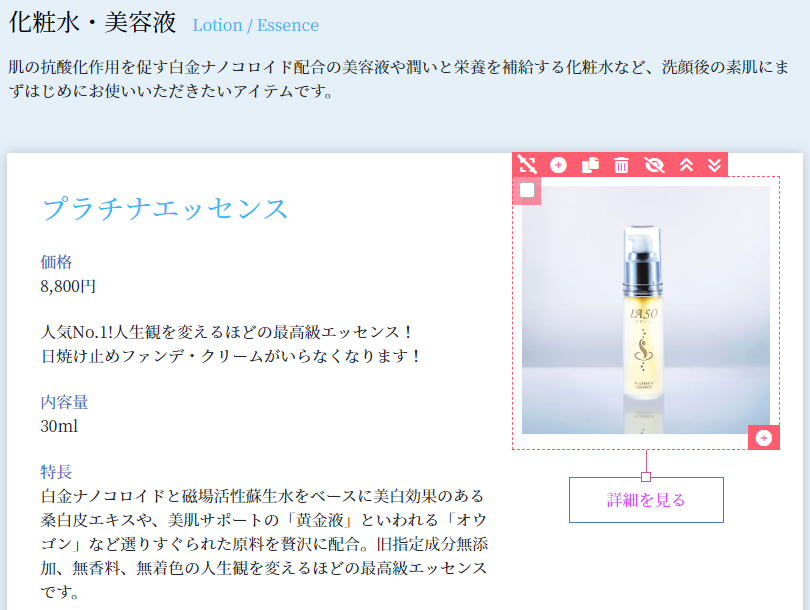This screenshot has width=810, height=610.
Task: Click the small square connector handle
Action: point(646,477)
